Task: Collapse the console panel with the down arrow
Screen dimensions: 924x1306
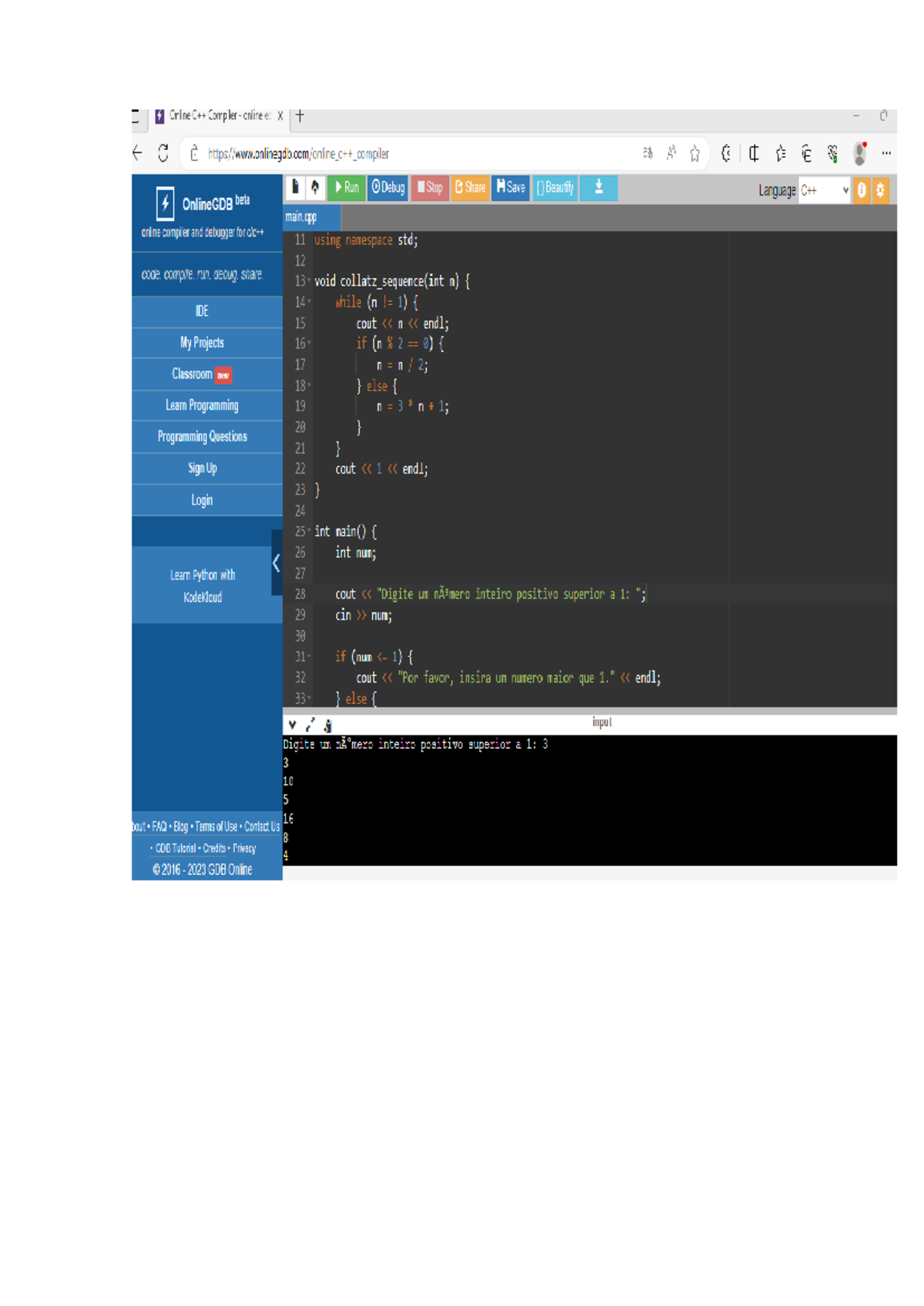Action: 293,725
